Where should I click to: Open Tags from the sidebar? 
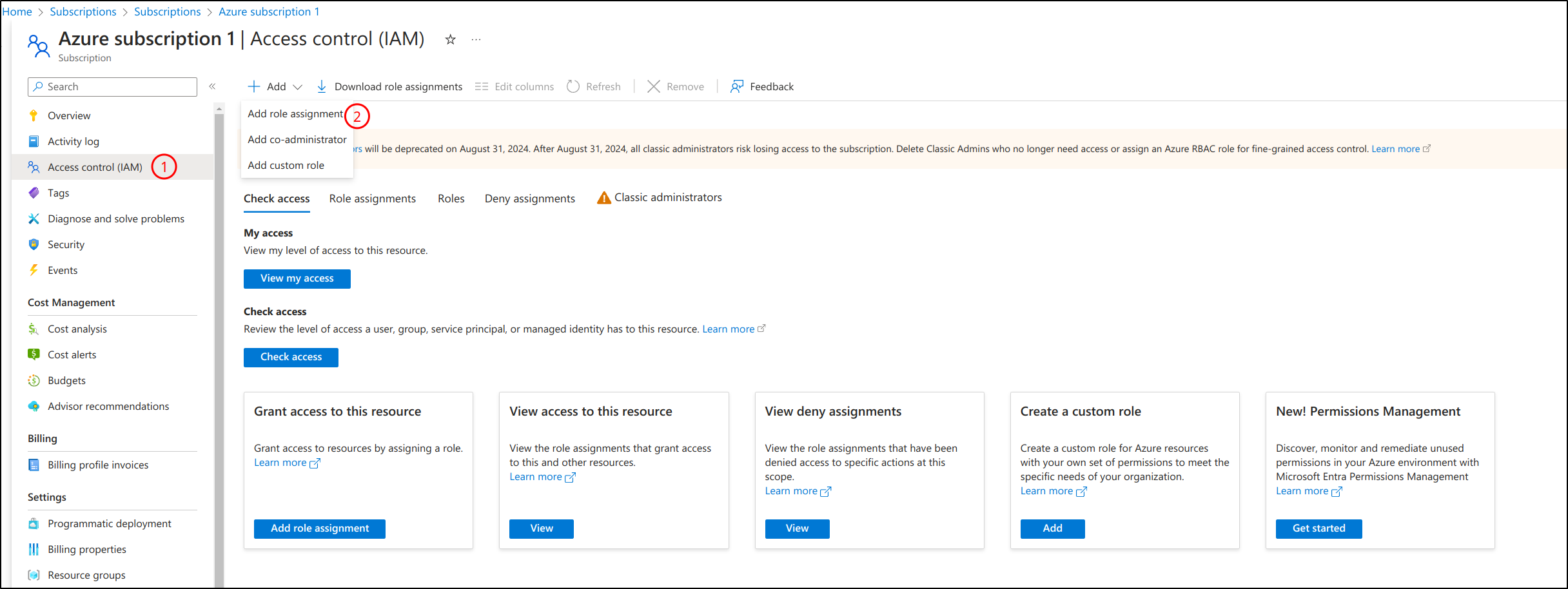pyautogui.click(x=58, y=193)
